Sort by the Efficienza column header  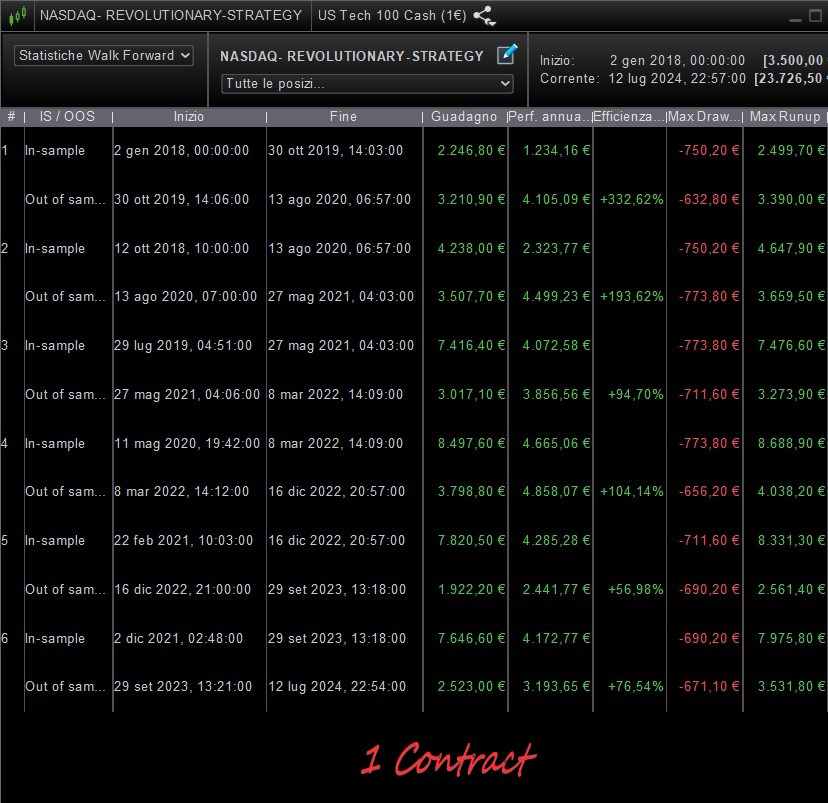point(629,117)
